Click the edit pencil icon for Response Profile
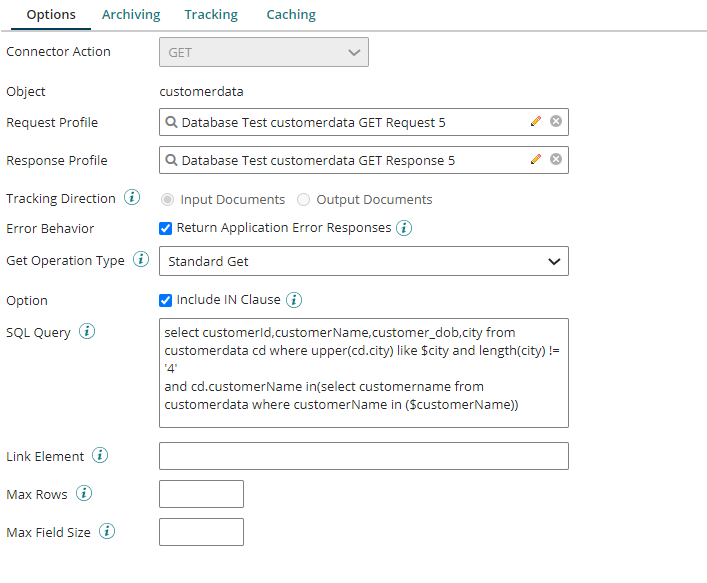Image resolution: width=707 pixels, height=583 pixels. click(x=536, y=159)
